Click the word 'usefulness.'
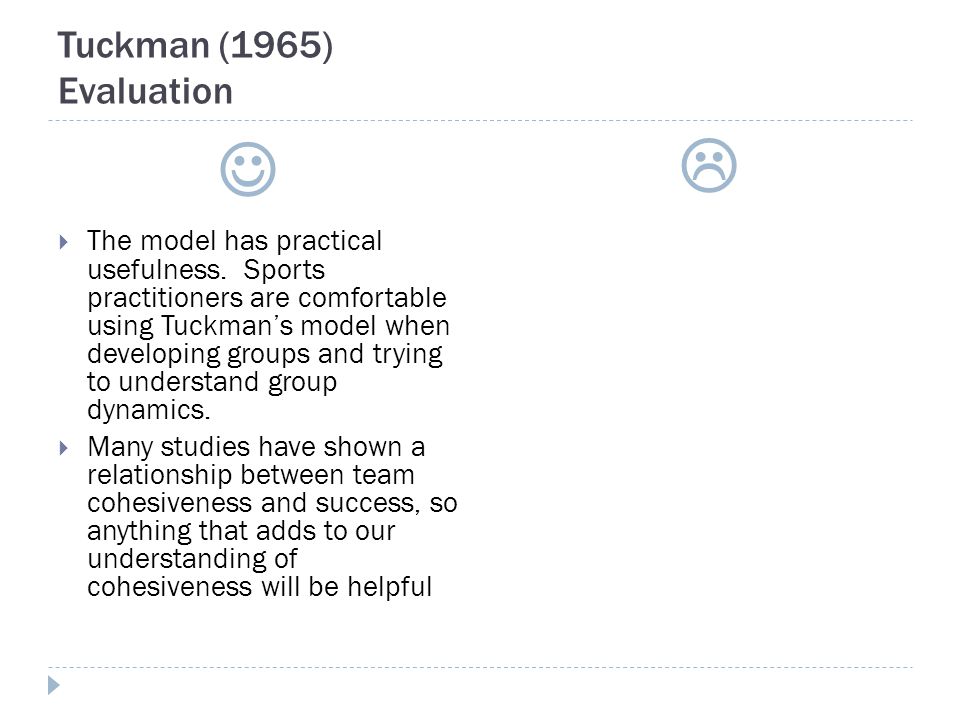 tap(157, 270)
